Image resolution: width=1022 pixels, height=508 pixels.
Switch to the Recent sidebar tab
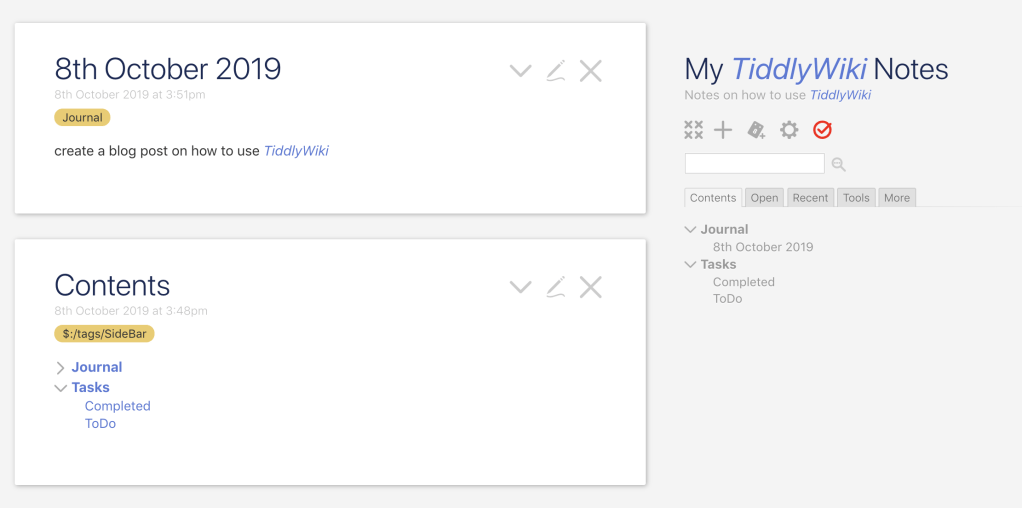pyautogui.click(x=810, y=198)
